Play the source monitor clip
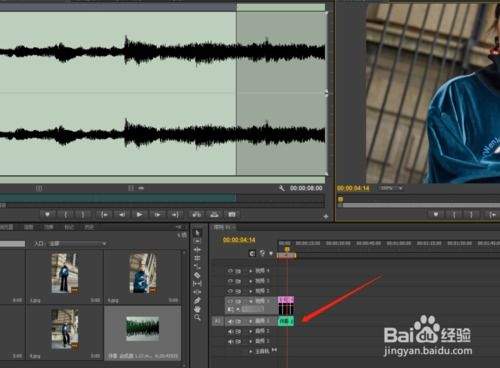Viewport: 500px width, 368px height. pos(139,214)
